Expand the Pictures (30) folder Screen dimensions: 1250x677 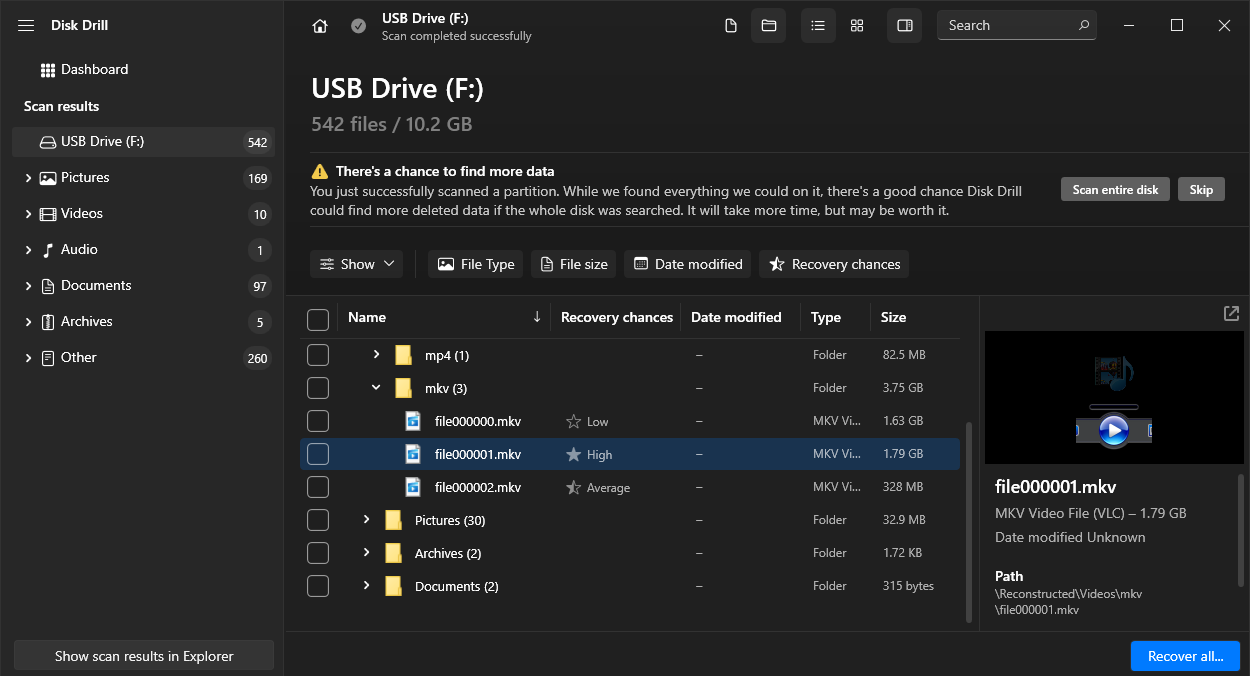(x=366, y=520)
